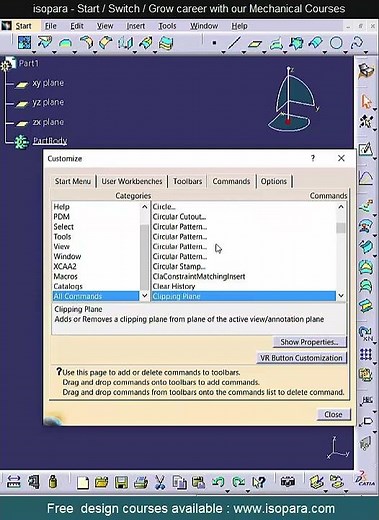The image size is (379, 520).
Task: Open the Help menu
Action: pyautogui.click(x=239, y=26)
